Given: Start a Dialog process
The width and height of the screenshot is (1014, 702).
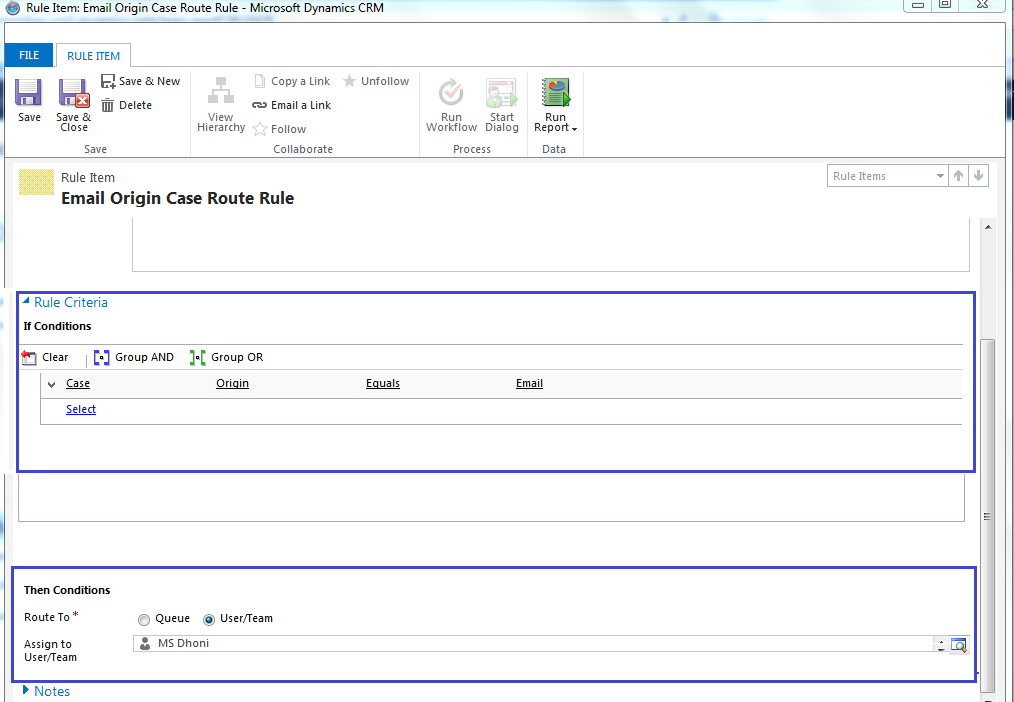Looking at the screenshot, I should click(501, 100).
